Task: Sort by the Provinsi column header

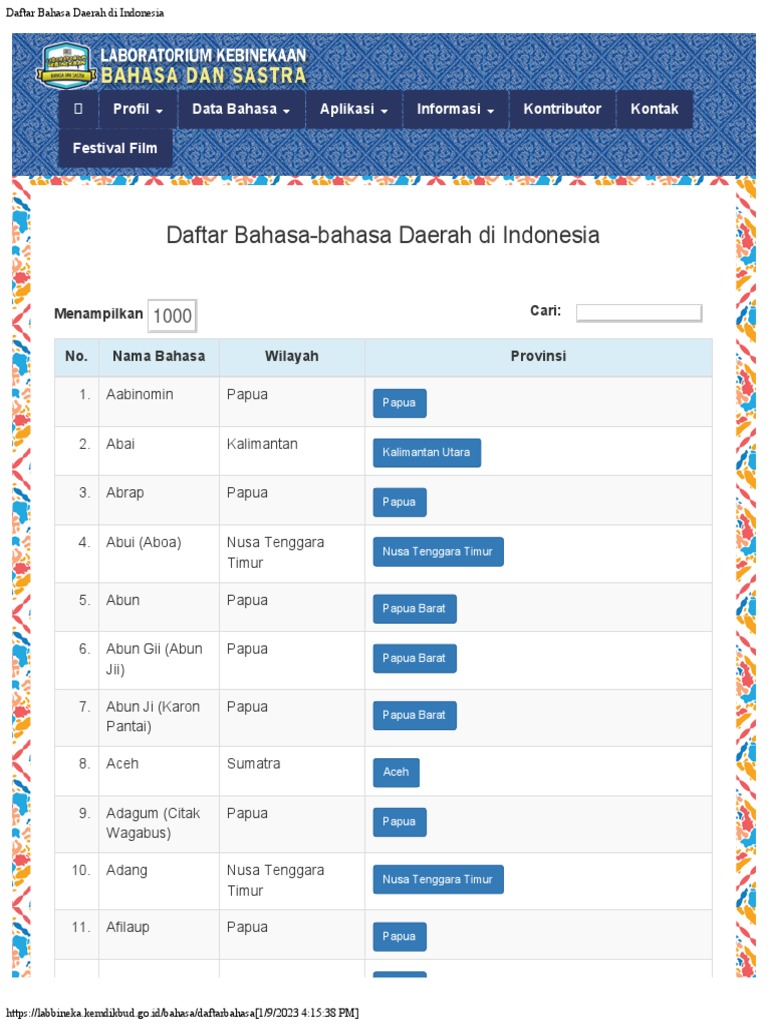Action: click(x=538, y=356)
